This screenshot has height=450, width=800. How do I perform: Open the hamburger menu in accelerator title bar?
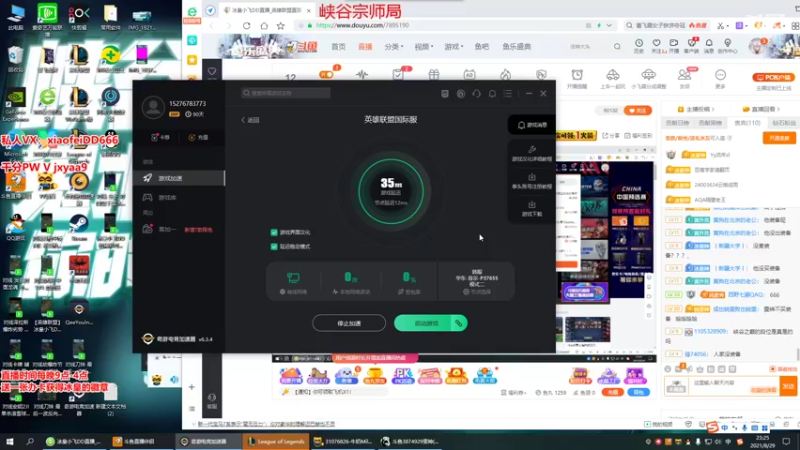coord(507,94)
